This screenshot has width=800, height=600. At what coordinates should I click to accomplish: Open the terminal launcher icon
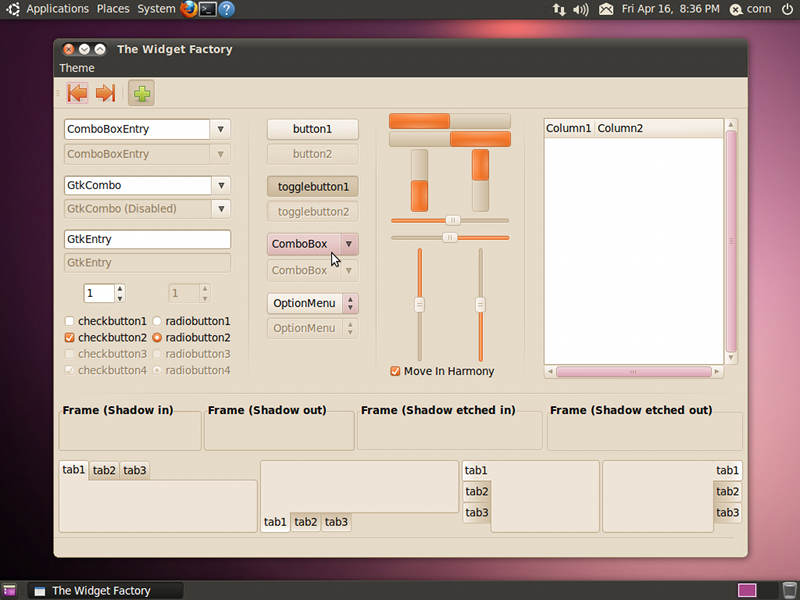click(207, 9)
